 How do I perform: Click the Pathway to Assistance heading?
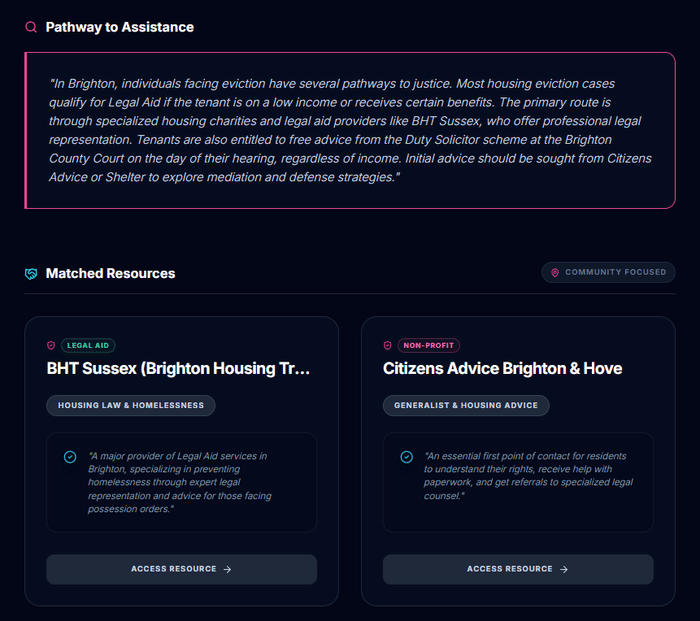pyautogui.click(x=120, y=27)
